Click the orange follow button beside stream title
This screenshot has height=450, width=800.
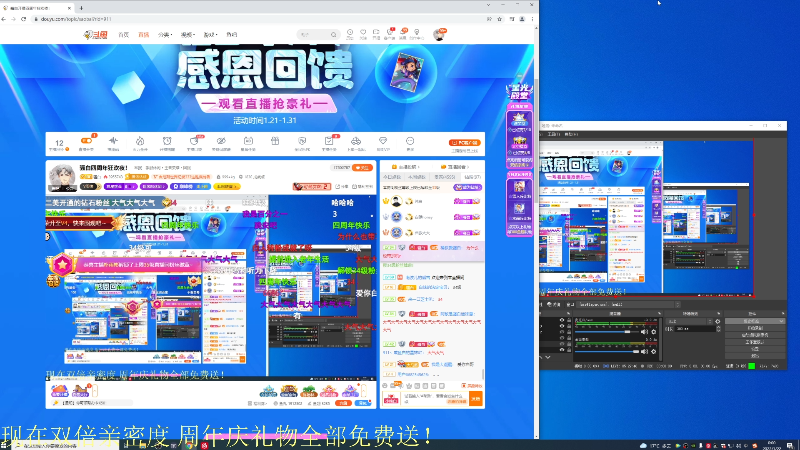tap(363, 168)
